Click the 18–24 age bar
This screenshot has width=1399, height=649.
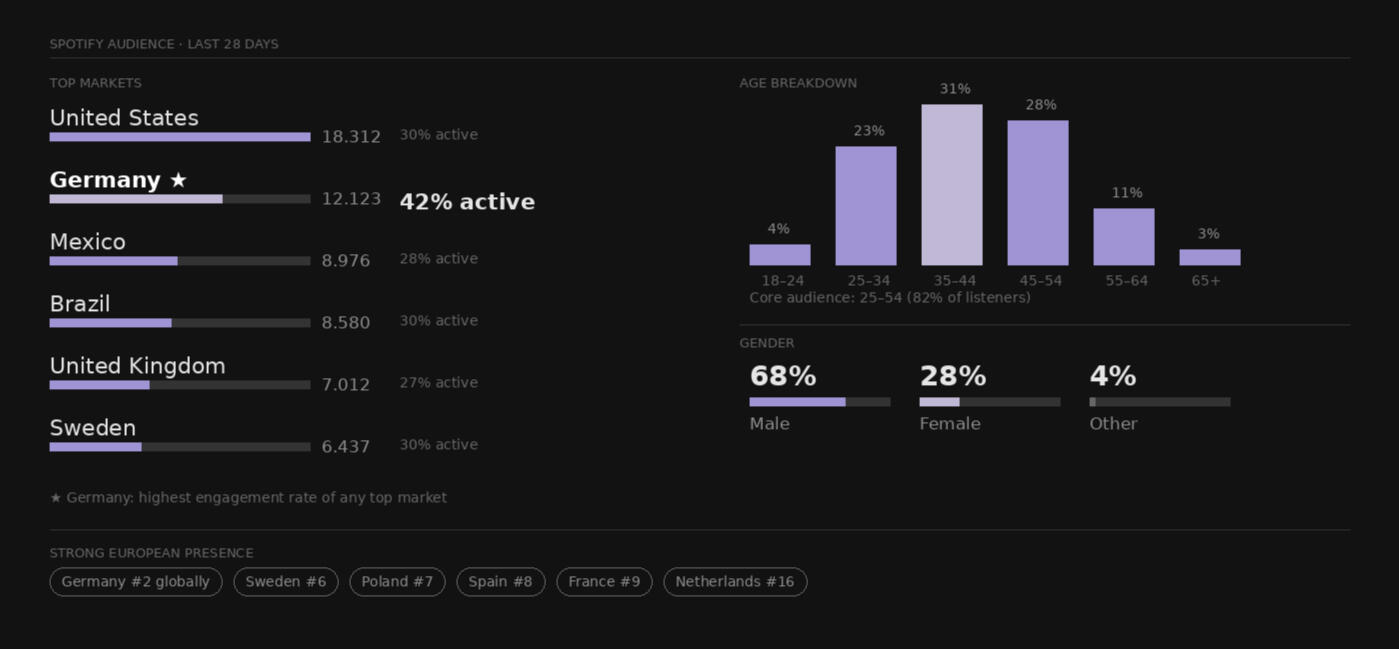[780, 255]
